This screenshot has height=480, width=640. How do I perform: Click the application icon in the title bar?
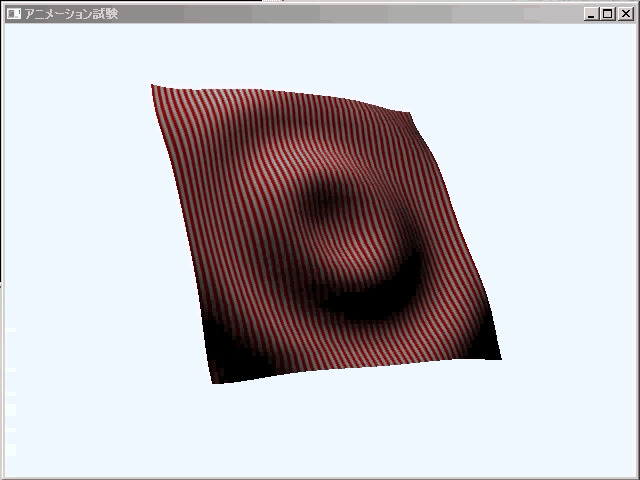pyautogui.click(x=13, y=14)
